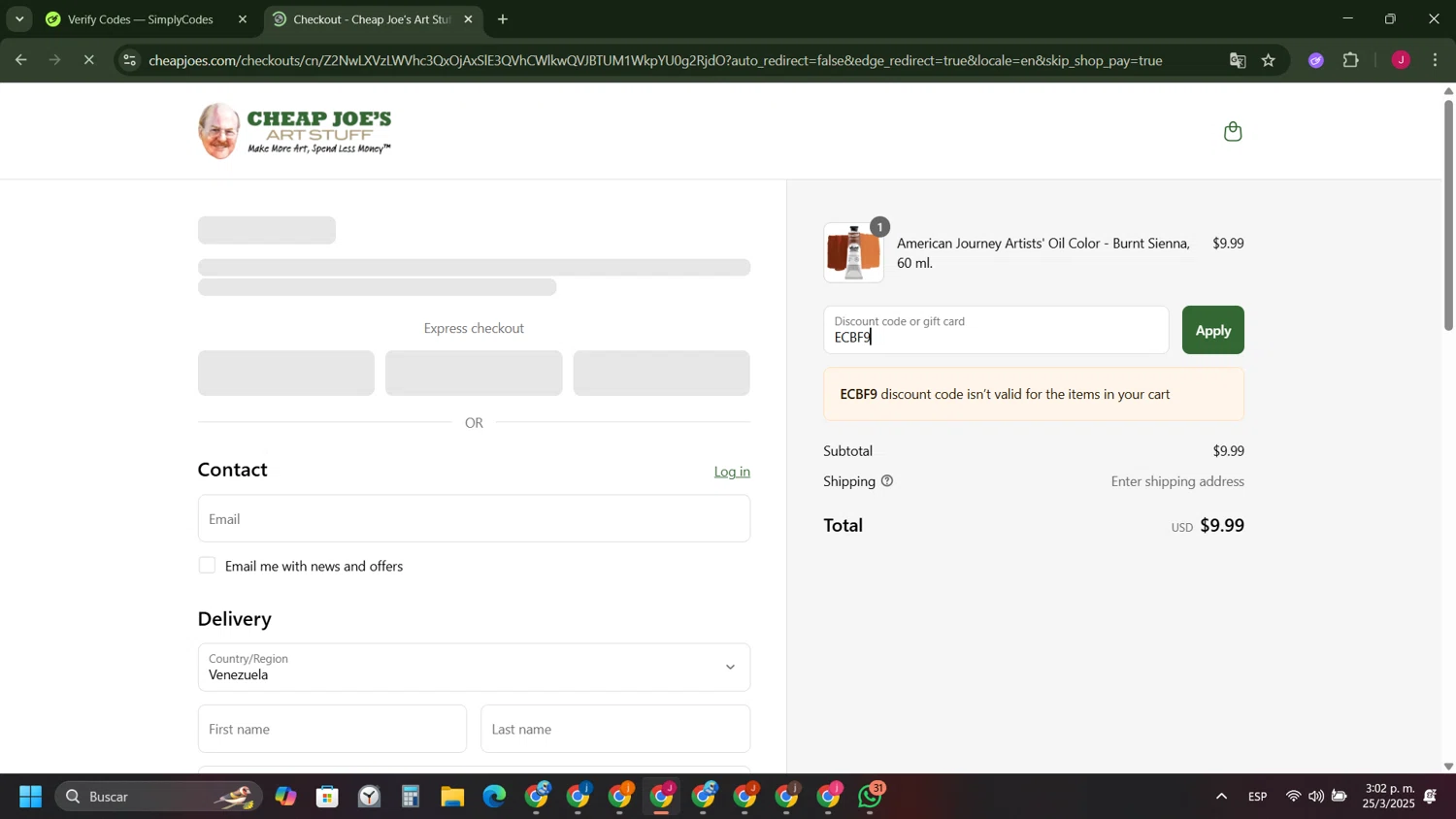Open the volume speaker icon
The width and height of the screenshot is (1456, 819).
click(x=1315, y=797)
